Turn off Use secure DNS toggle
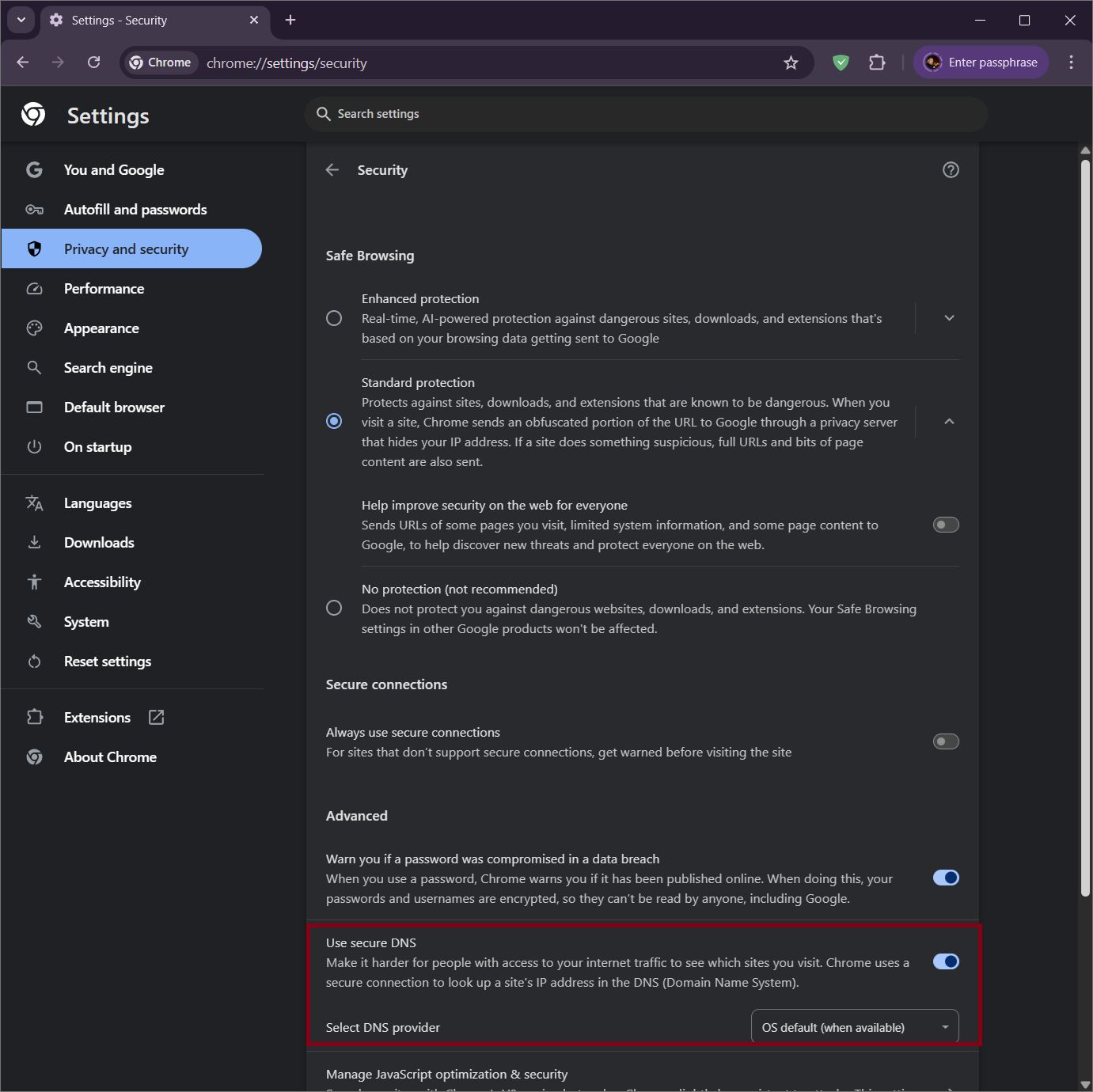The image size is (1093, 1092). (945, 961)
